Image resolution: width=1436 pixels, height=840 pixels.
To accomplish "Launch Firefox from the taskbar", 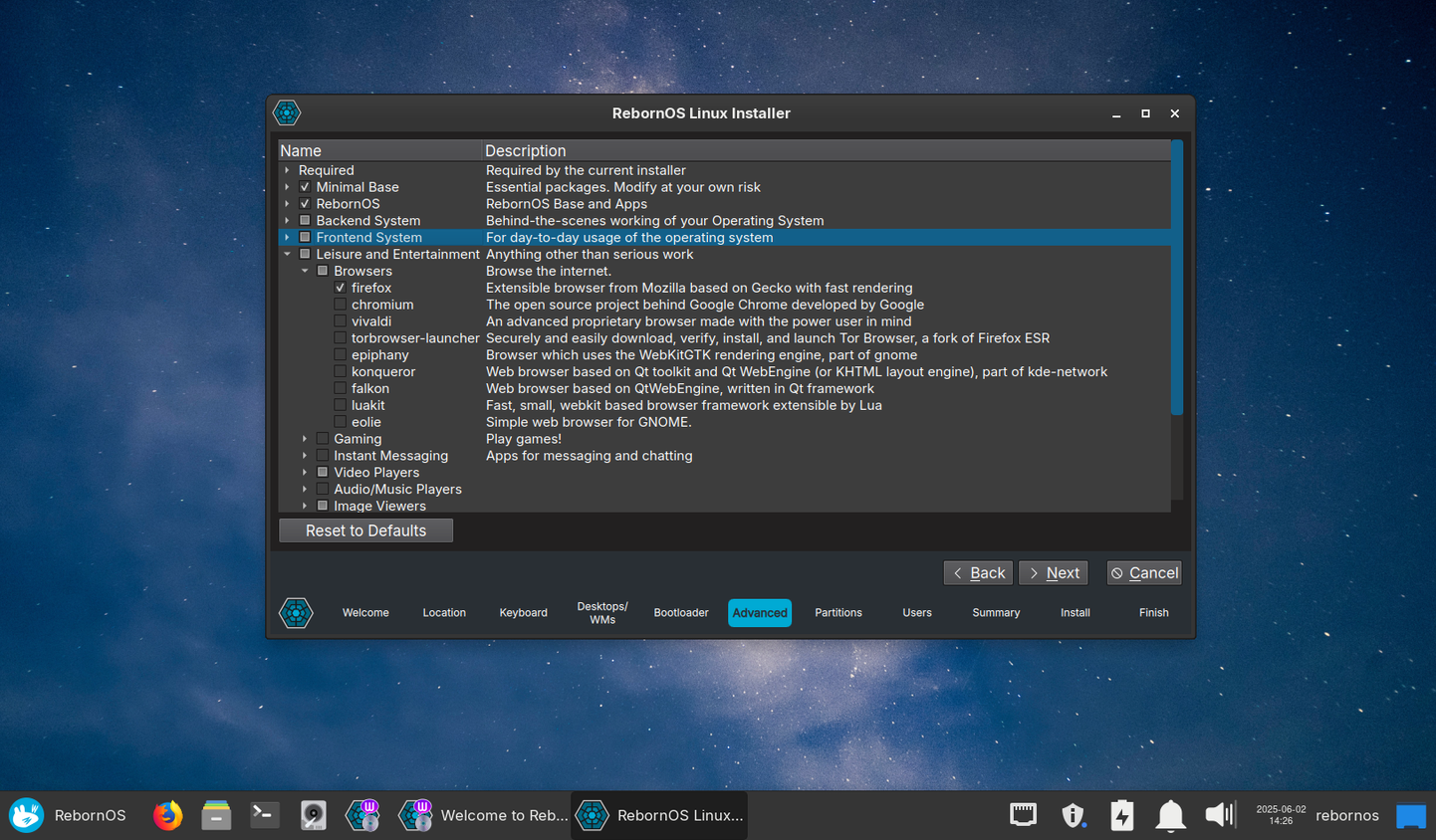I will 168,815.
